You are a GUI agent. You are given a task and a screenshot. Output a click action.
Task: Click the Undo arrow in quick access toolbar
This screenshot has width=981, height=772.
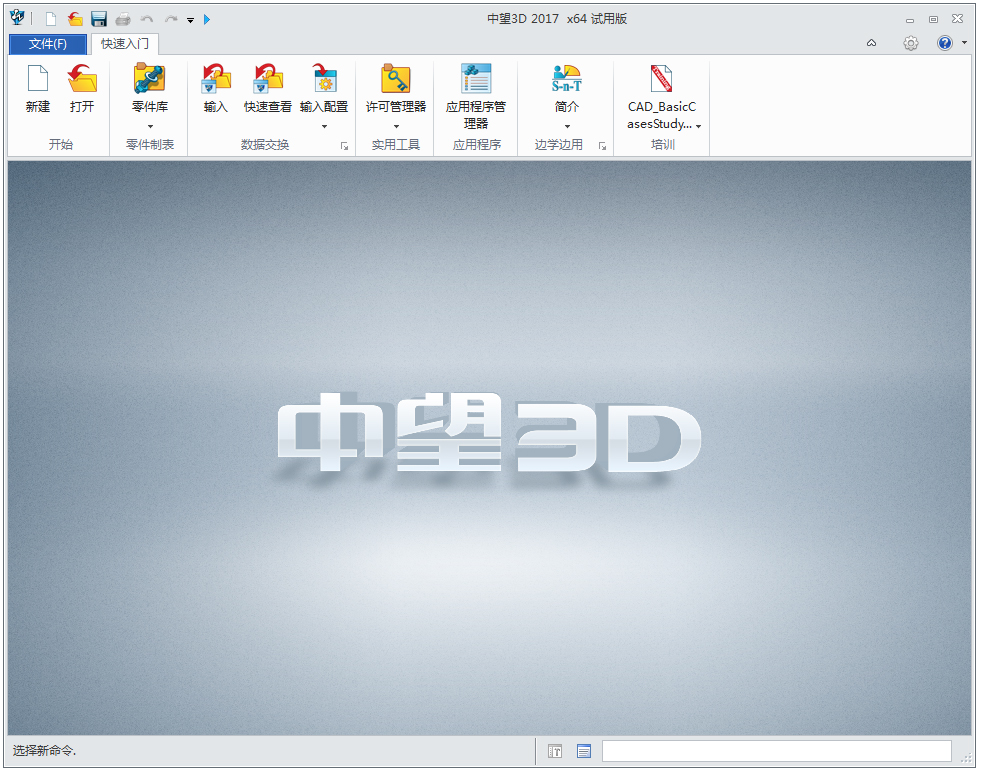click(147, 19)
